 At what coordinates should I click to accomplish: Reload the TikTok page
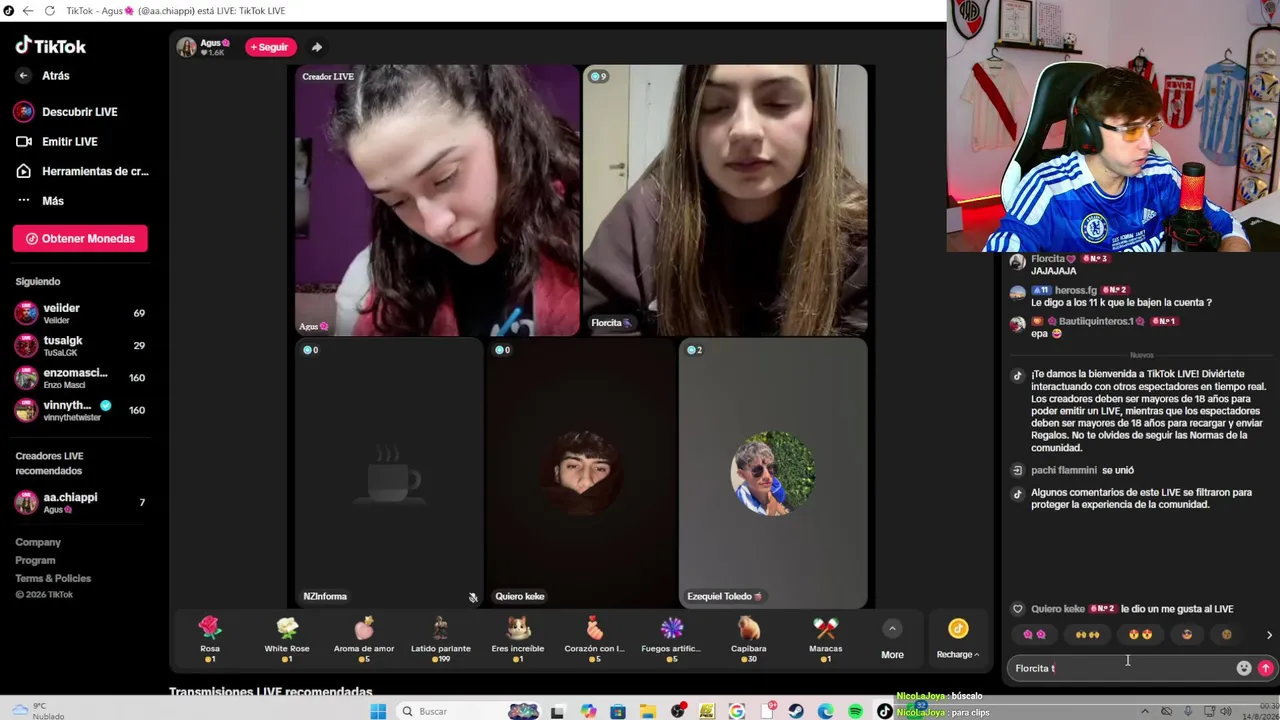[x=49, y=11]
